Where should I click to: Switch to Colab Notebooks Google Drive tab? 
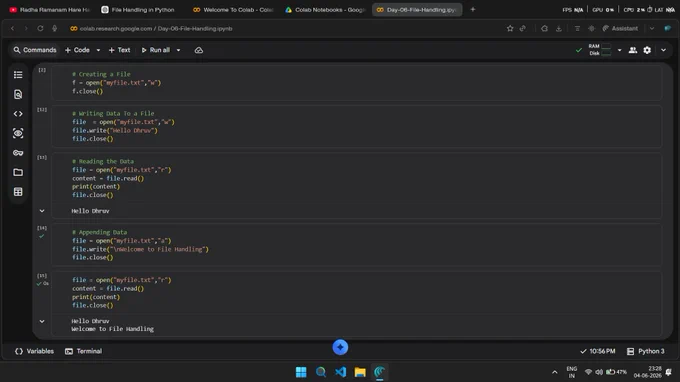tap(325, 10)
